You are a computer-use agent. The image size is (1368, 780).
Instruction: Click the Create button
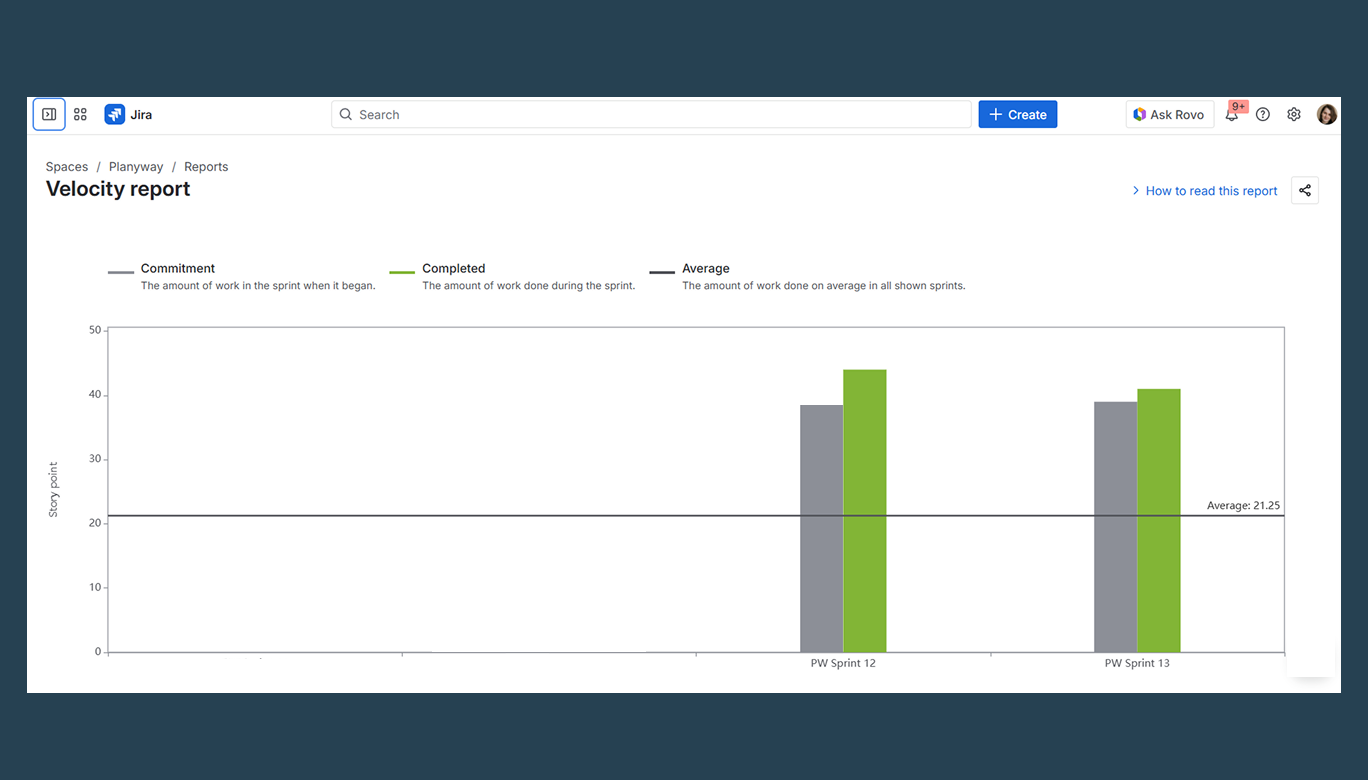(x=1018, y=114)
